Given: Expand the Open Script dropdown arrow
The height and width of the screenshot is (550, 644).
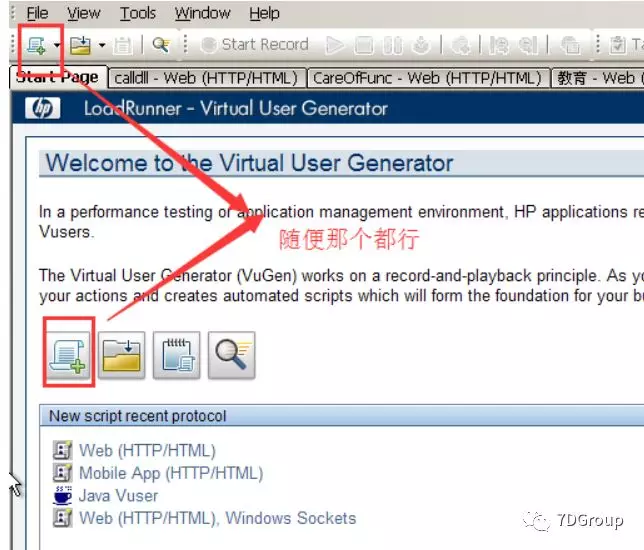Looking at the screenshot, I should coord(102,45).
